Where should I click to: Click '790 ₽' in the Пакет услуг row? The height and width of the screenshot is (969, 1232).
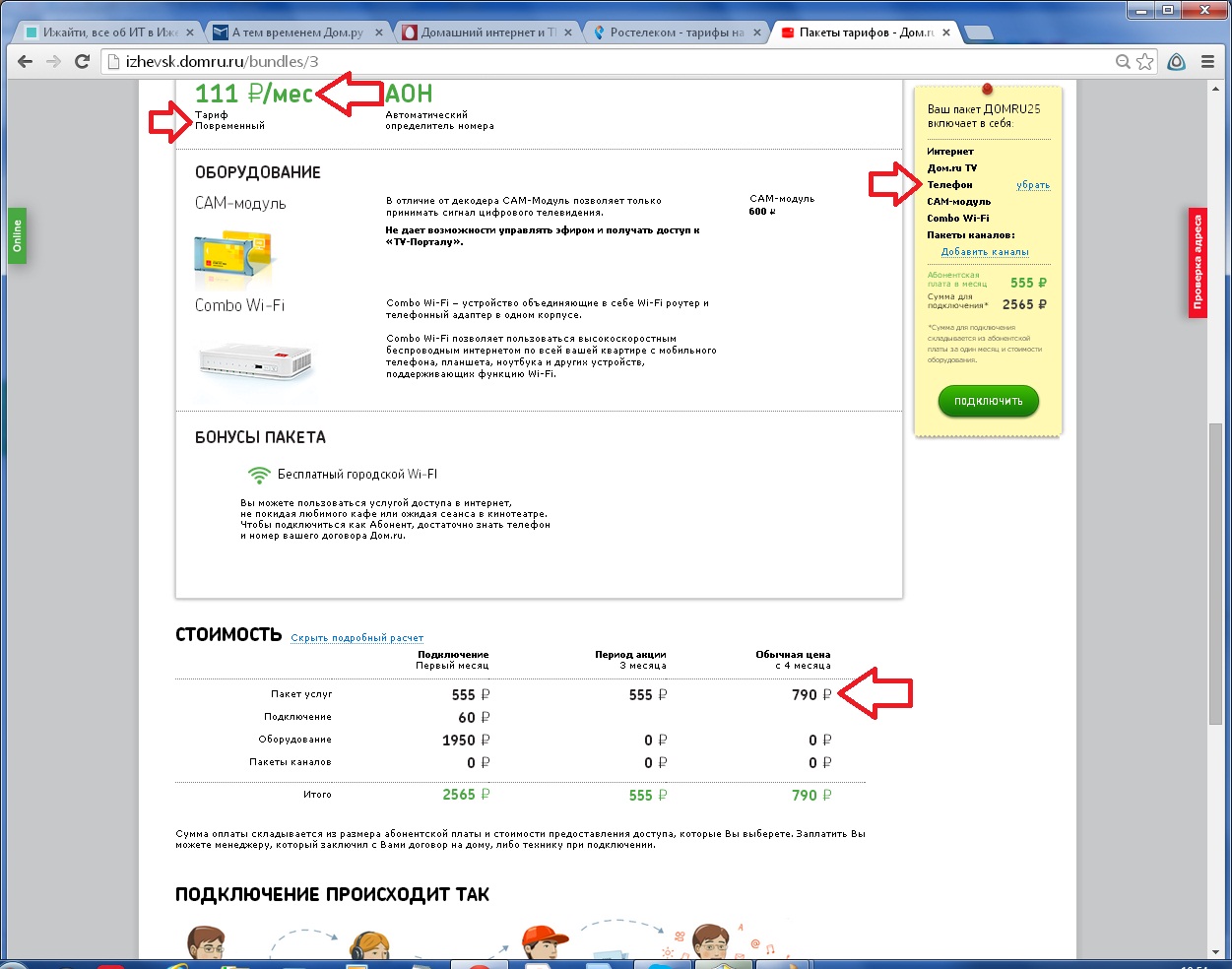[x=811, y=695]
